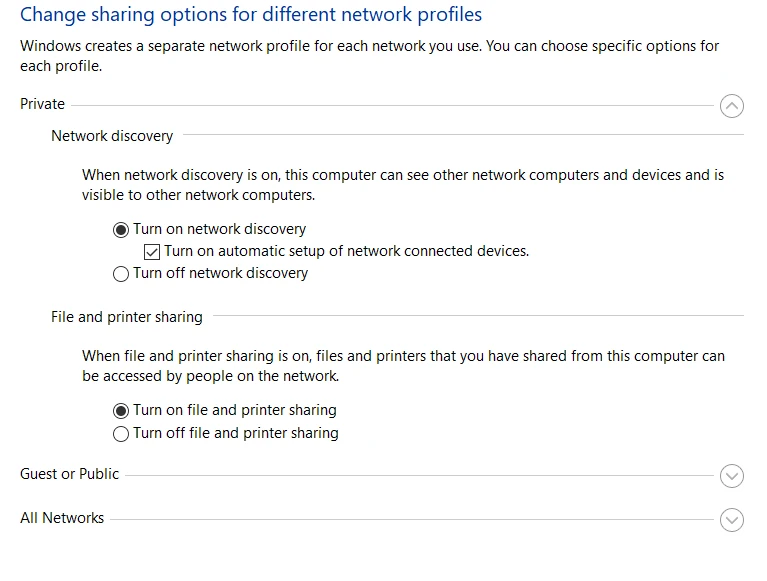Screen dimensions: 767x581
Task: Select Turn off network discovery radio button
Action: click(121, 274)
